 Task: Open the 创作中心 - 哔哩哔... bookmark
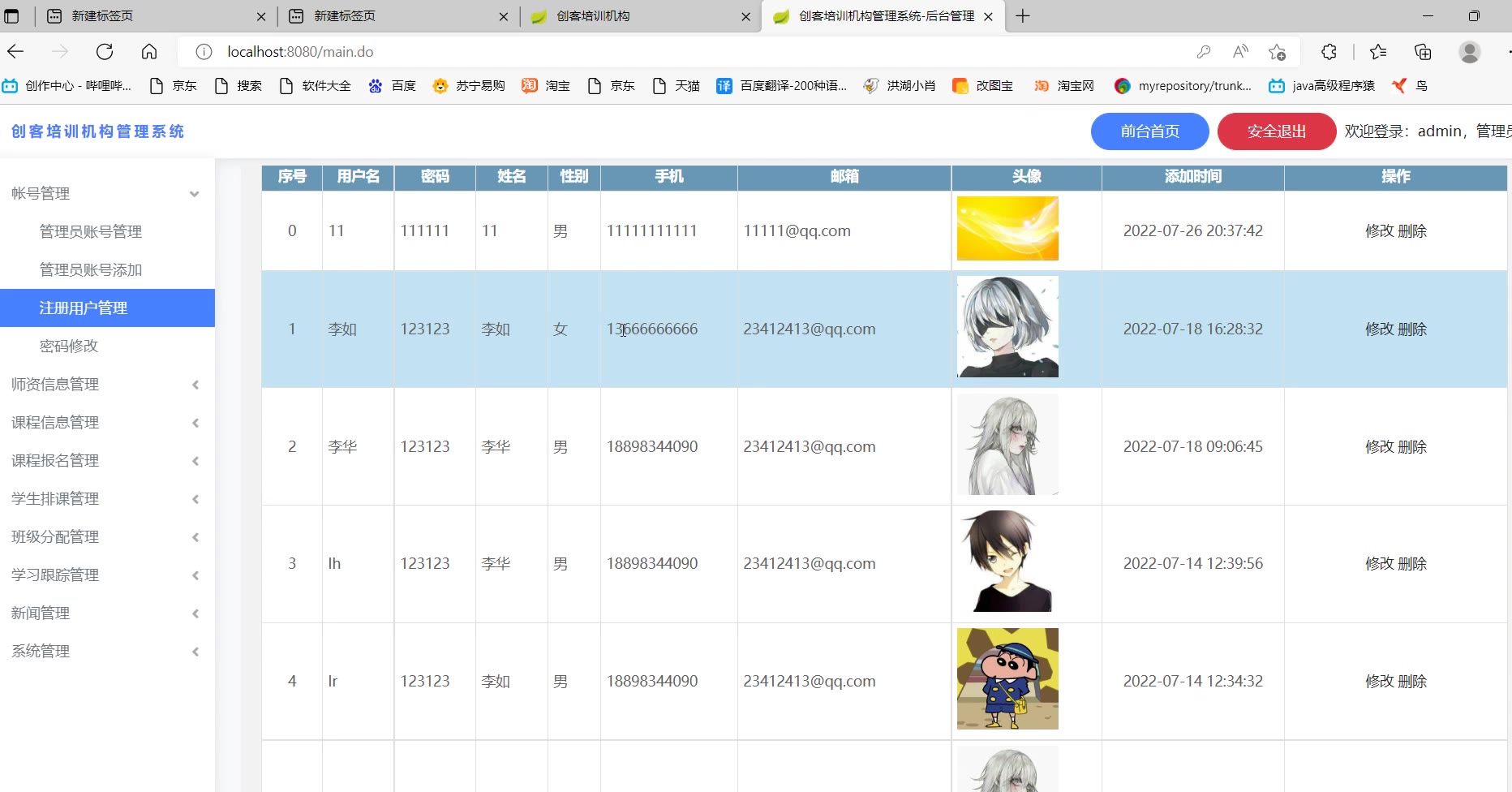[x=67, y=86]
